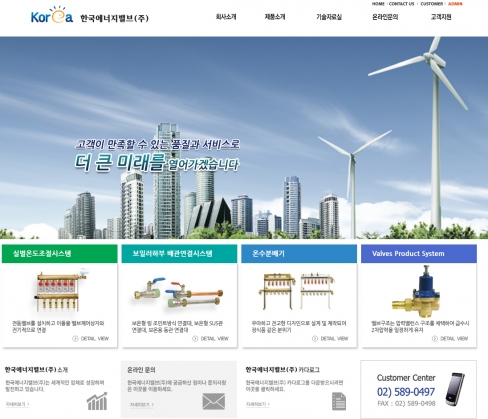The image size is (488, 419).
Task: Open the 제품소개 menu
Action: (x=275, y=17)
